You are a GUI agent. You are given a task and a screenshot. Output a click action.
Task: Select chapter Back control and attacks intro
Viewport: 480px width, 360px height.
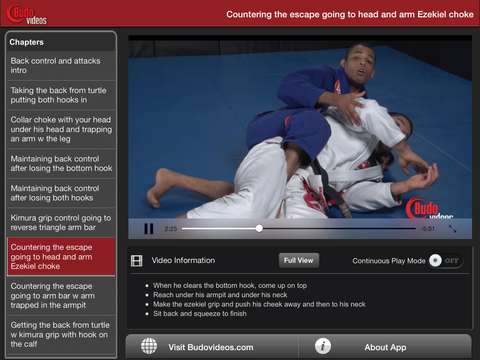(x=61, y=66)
